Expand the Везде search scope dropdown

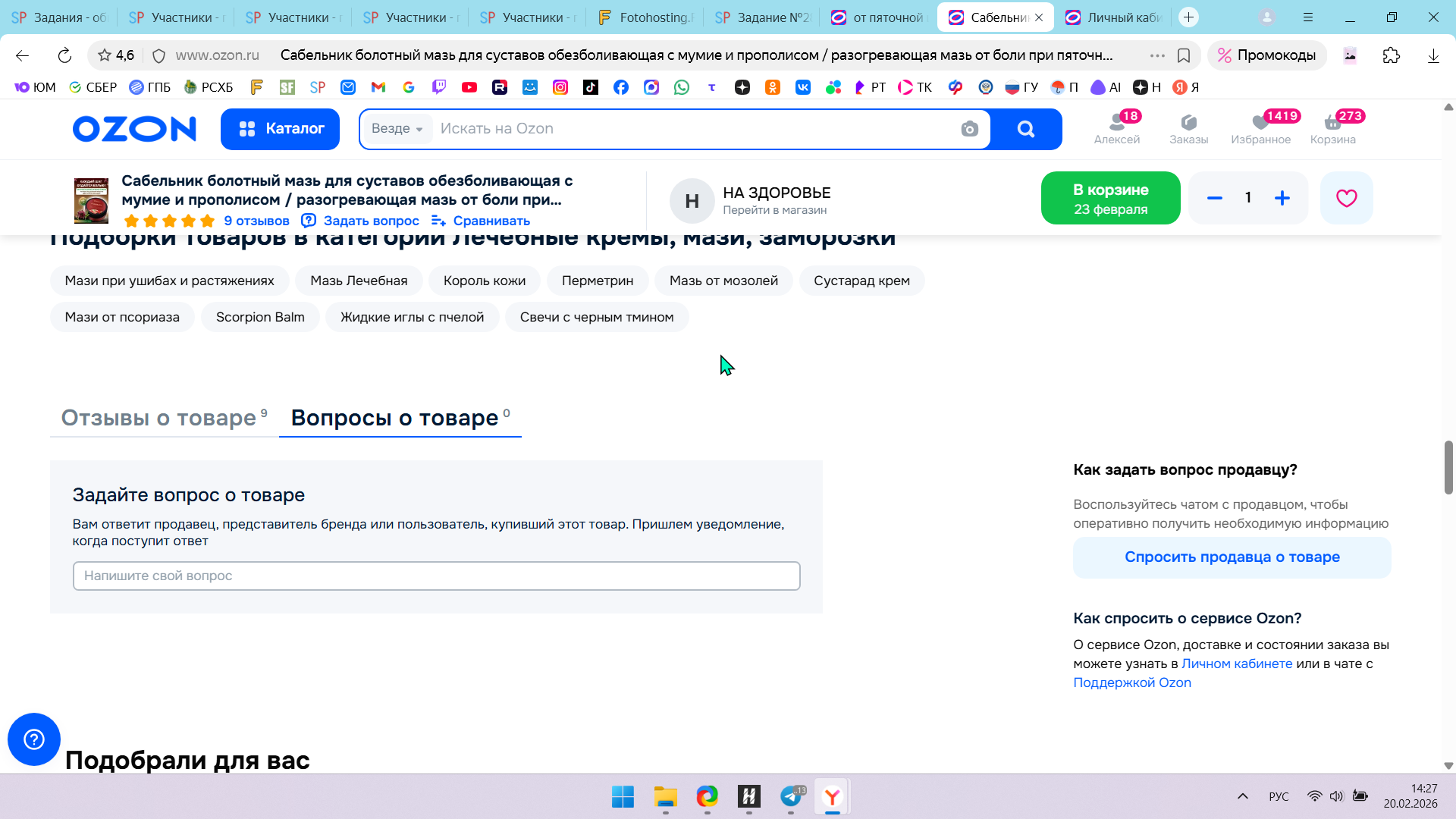tap(397, 129)
